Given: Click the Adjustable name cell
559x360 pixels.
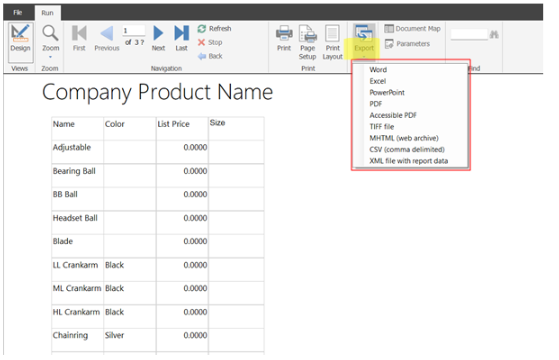Looking at the screenshot, I should coord(77,152).
